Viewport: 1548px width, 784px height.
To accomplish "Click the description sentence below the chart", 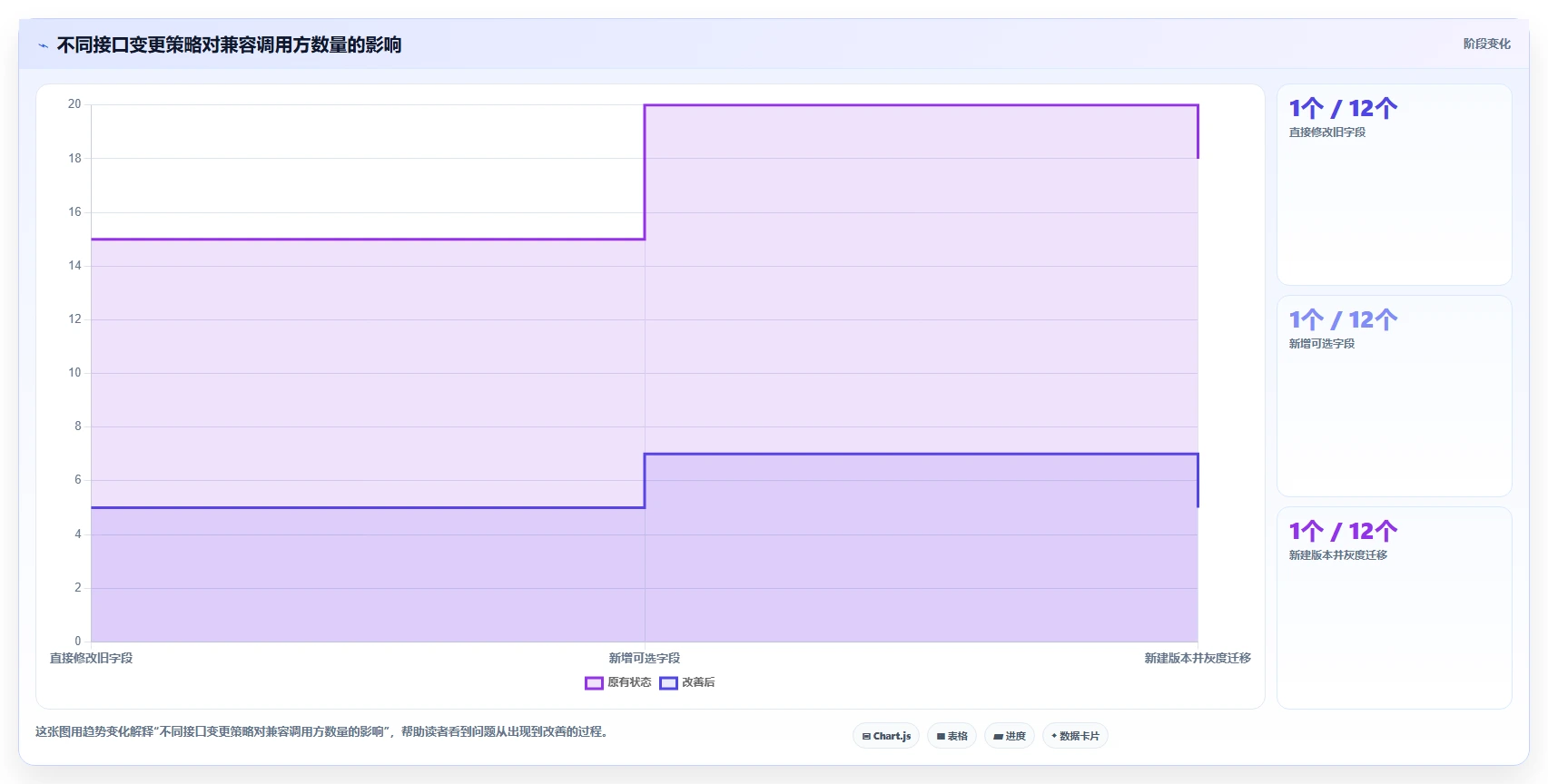I will [324, 731].
